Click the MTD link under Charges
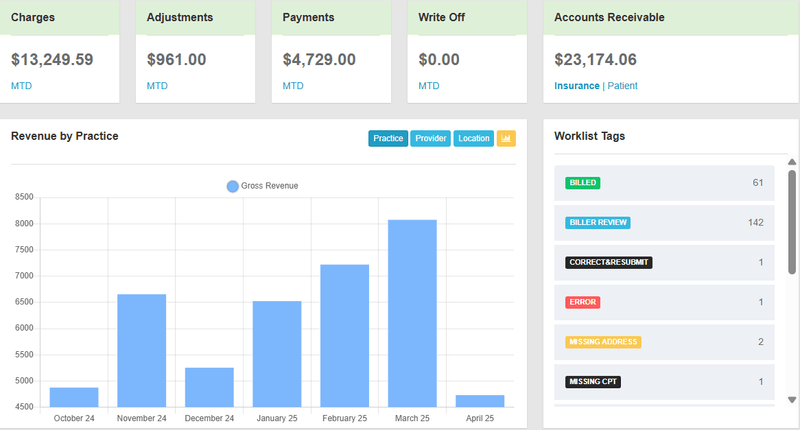 coord(22,86)
